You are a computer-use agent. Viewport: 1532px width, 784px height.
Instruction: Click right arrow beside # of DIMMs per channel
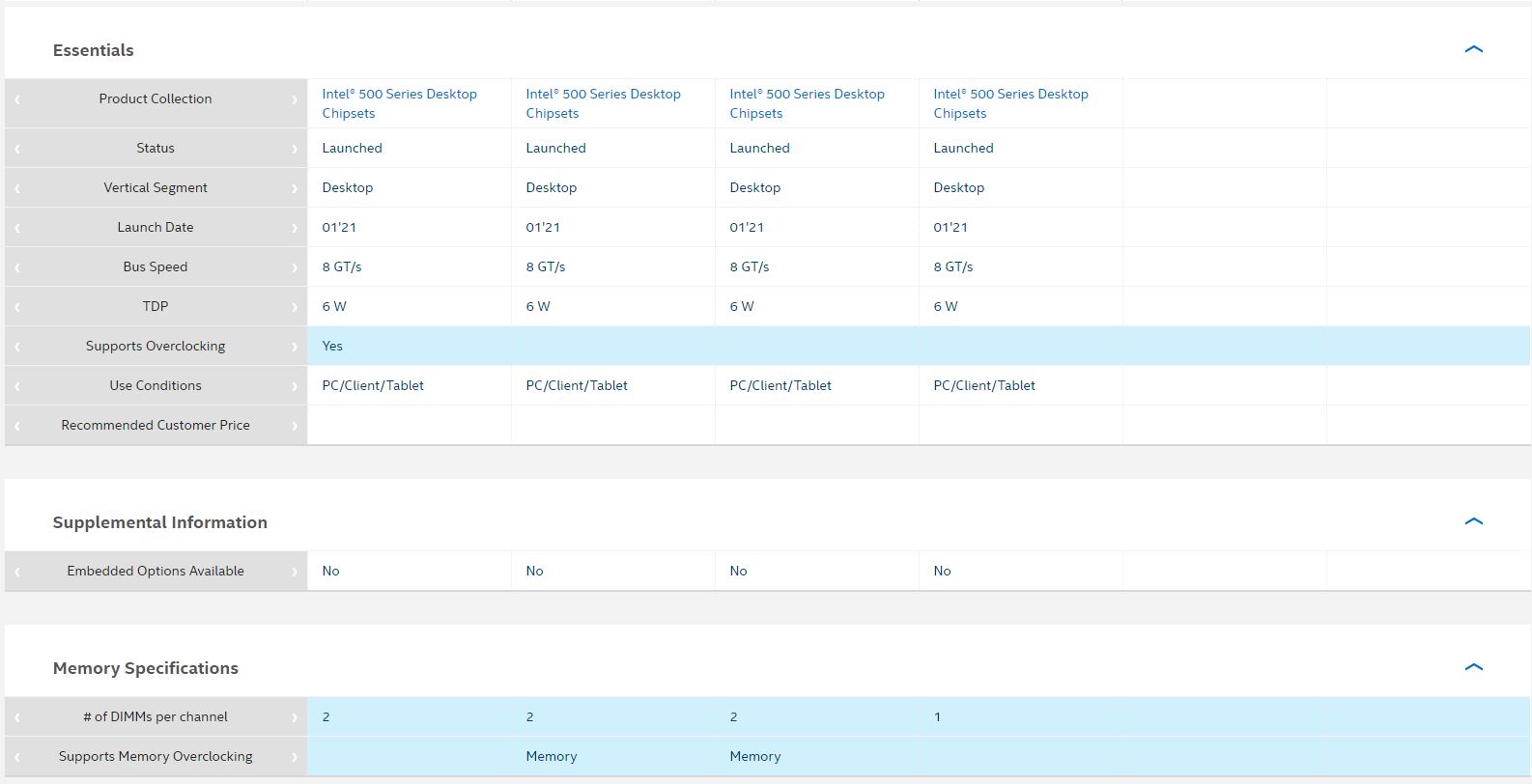295,717
